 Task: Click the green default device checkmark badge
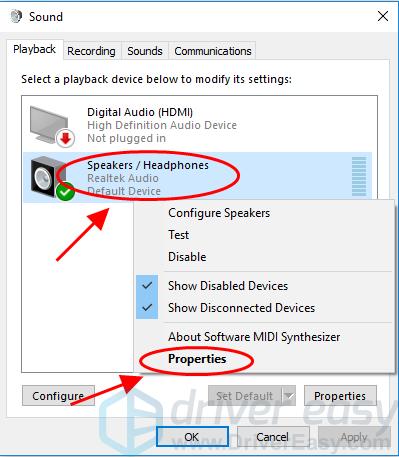click(x=65, y=192)
